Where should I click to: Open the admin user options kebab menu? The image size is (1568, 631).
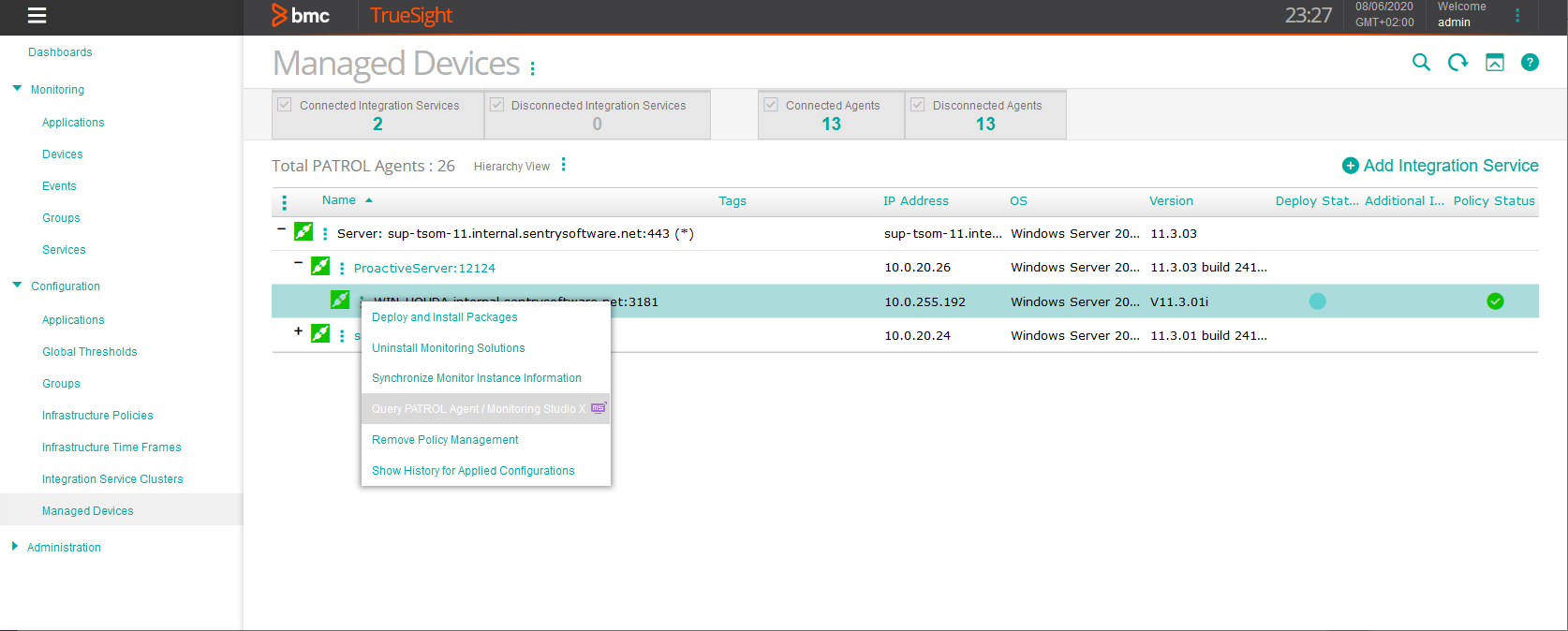1517,15
